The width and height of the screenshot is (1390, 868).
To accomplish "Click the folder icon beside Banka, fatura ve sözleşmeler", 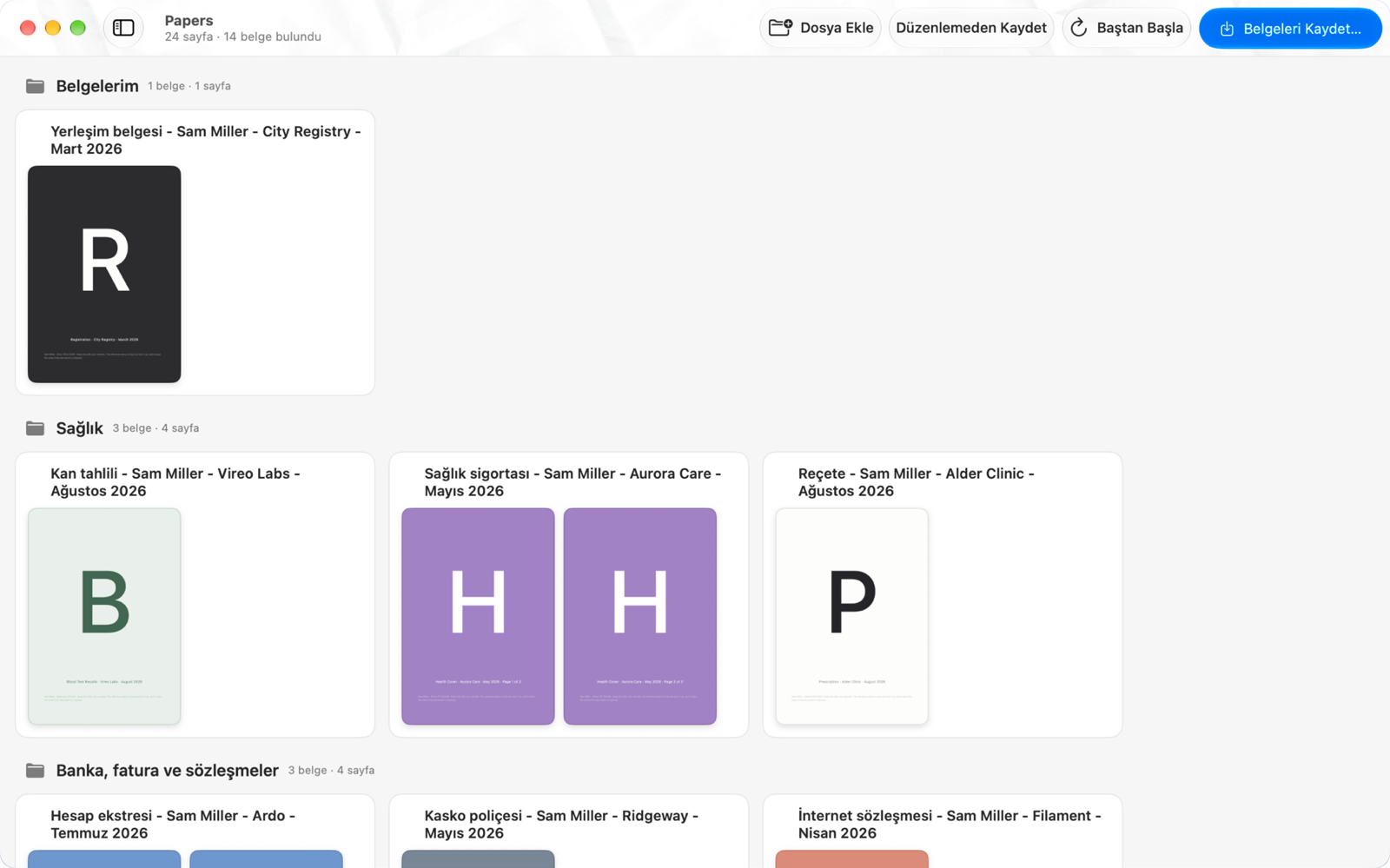I will 35,771.
